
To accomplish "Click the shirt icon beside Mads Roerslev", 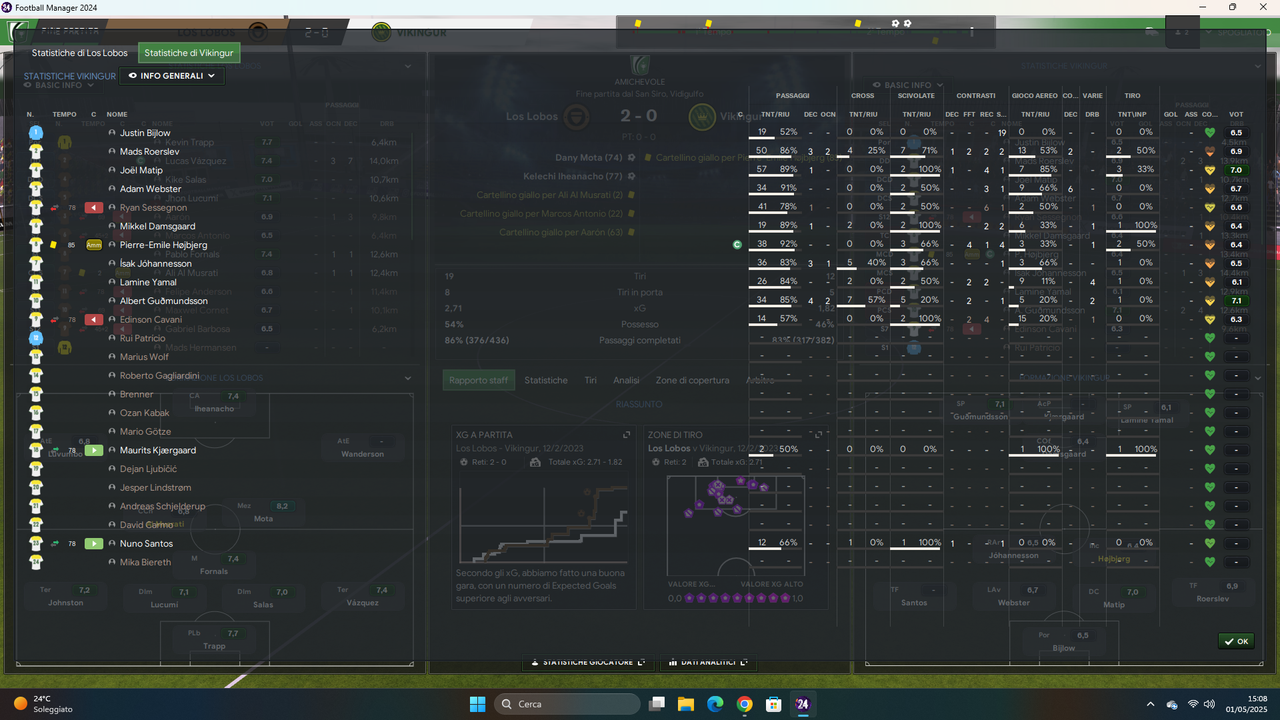I will coord(36,151).
